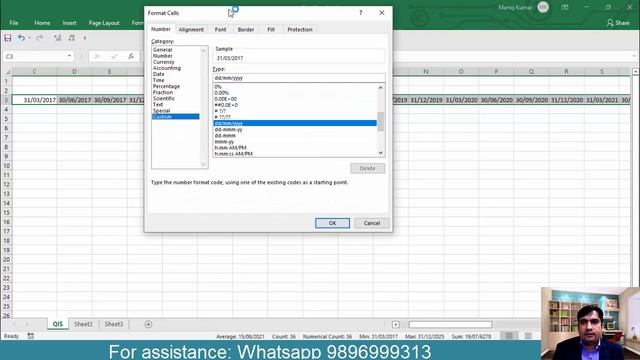The image size is (640, 360).
Task: Click the Type list scrollbar thumb
Action: pyautogui.click(x=380, y=122)
